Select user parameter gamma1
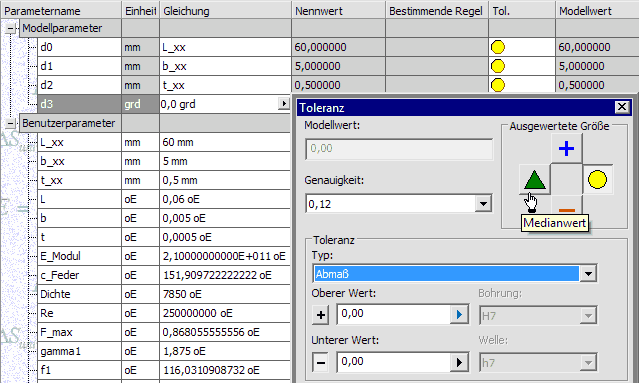Viewport: 639px width, 383px height. (79, 351)
